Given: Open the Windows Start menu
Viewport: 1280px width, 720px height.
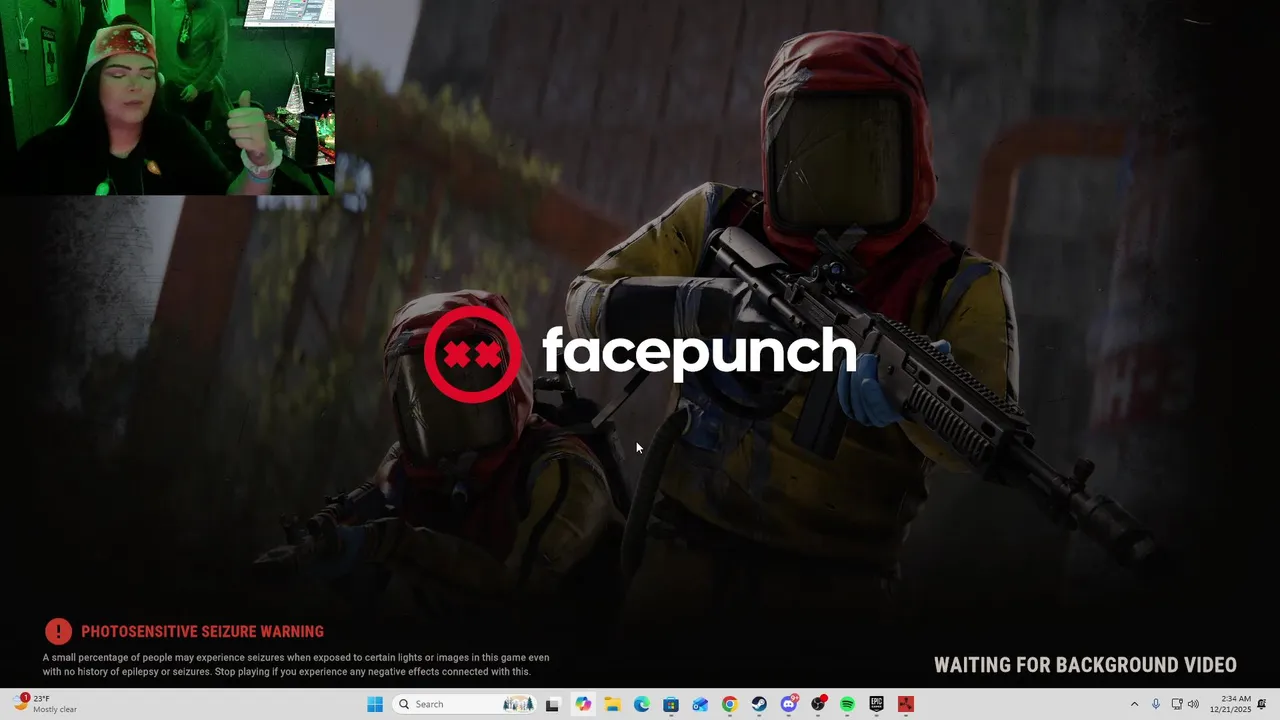Looking at the screenshot, I should [375, 704].
